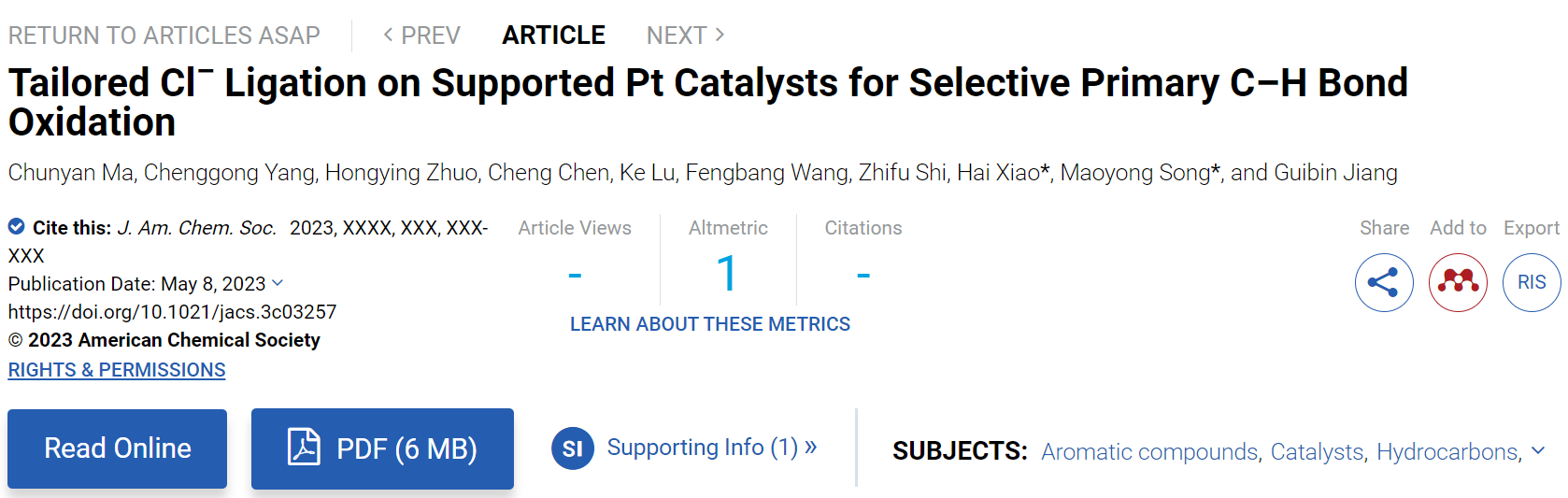
Task: Open RIGHTS & PERMISSIONS link
Action: pyautogui.click(x=117, y=370)
